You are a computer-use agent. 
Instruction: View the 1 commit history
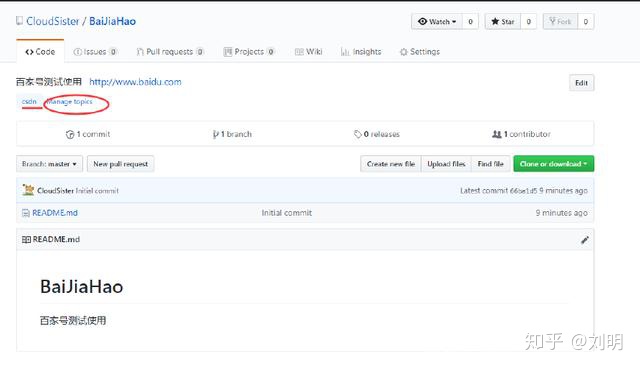88,134
